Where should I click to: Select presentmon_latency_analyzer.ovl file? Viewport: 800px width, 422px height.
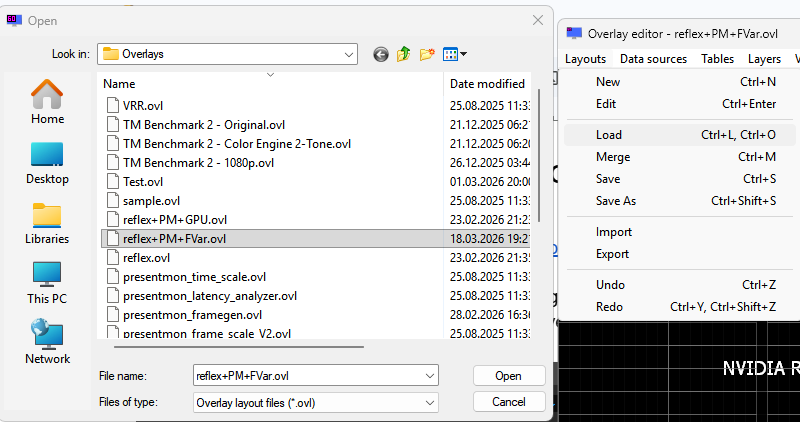[x=210, y=296]
